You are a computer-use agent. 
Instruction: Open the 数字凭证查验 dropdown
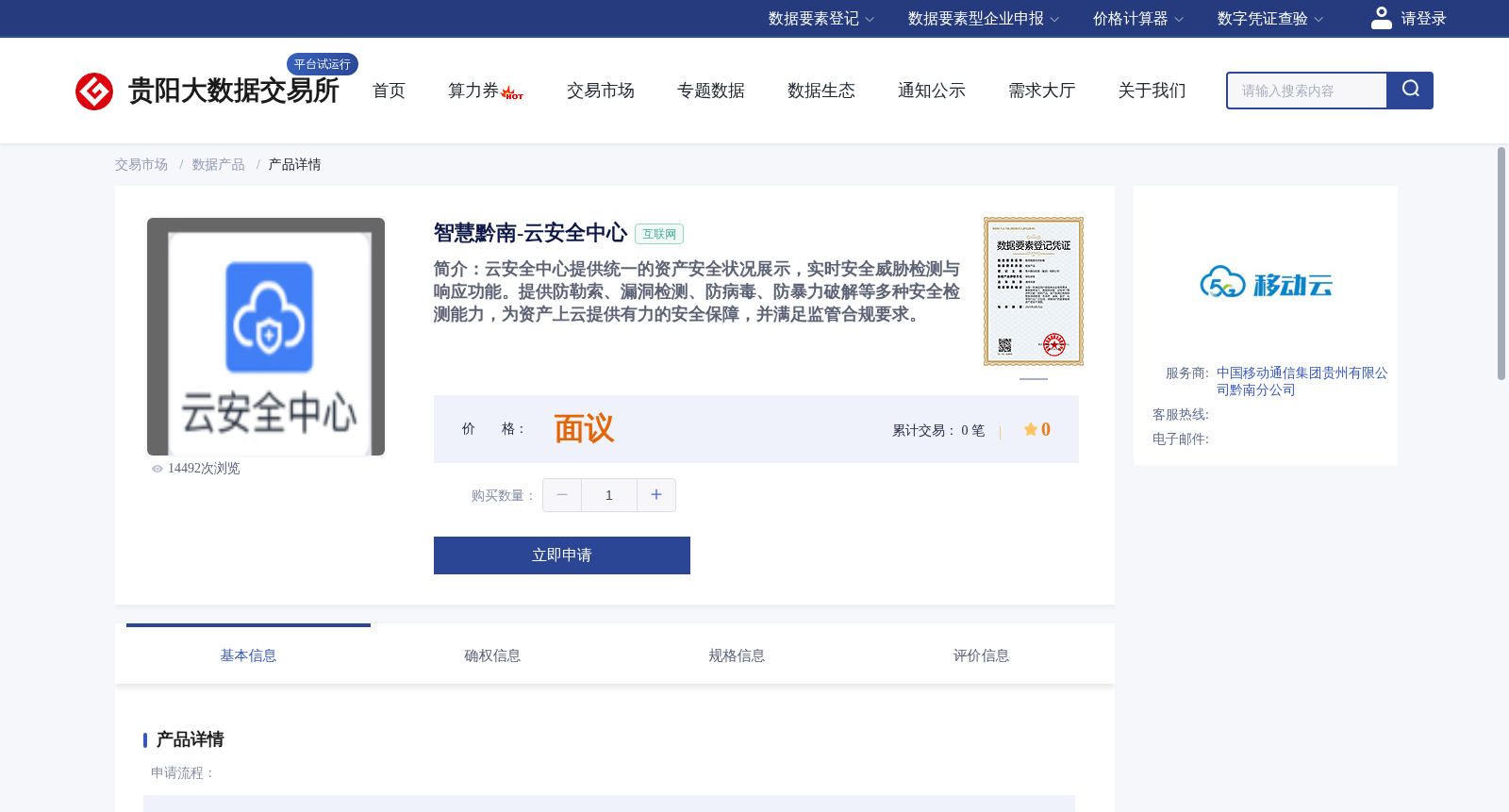point(1270,19)
